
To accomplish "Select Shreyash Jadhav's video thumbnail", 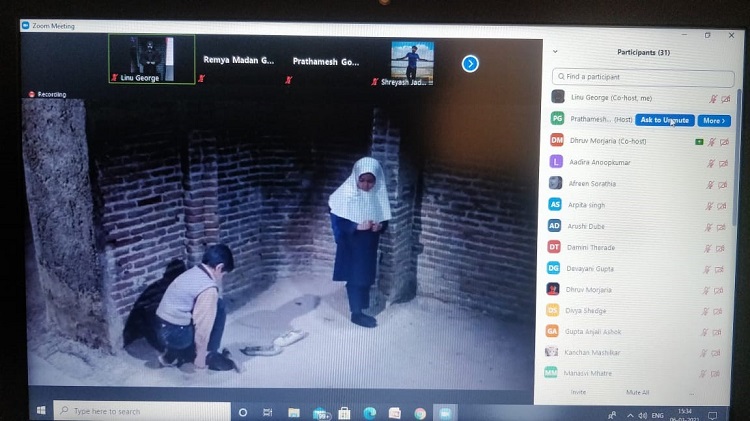I will (x=412, y=62).
